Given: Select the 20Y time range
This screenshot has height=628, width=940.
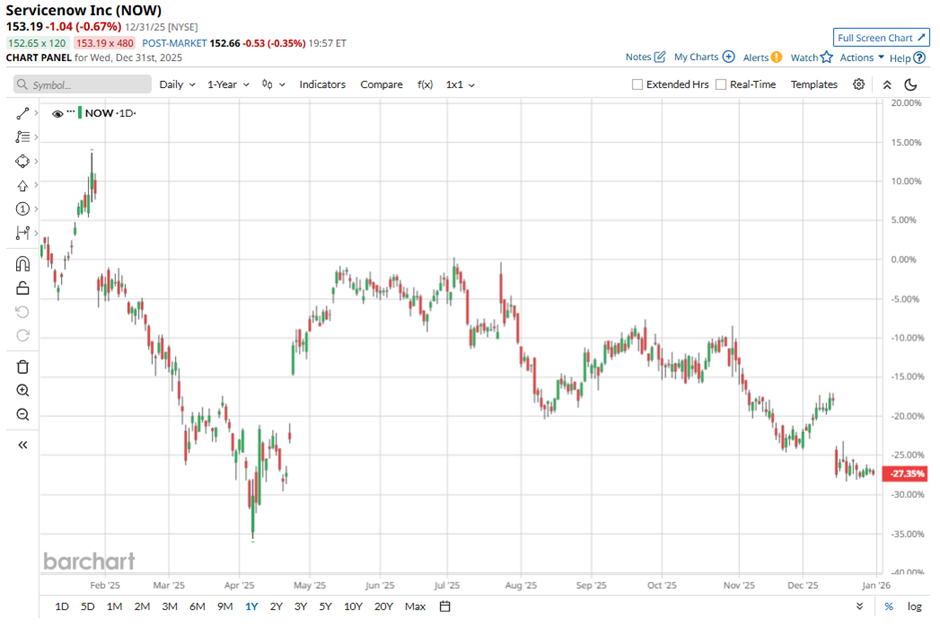Looking at the screenshot, I should tap(384, 606).
